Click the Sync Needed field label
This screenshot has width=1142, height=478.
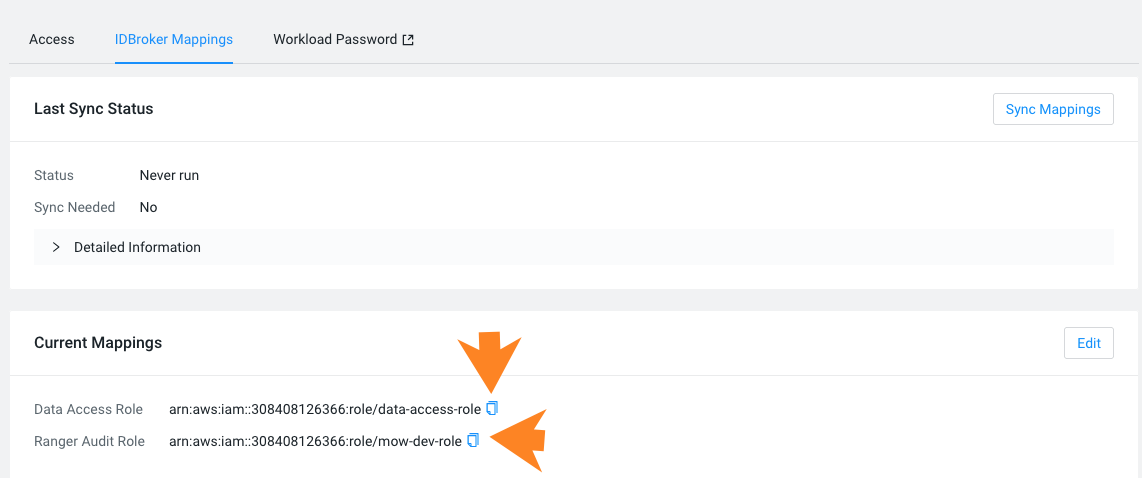pyautogui.click(x=74, y=207)
